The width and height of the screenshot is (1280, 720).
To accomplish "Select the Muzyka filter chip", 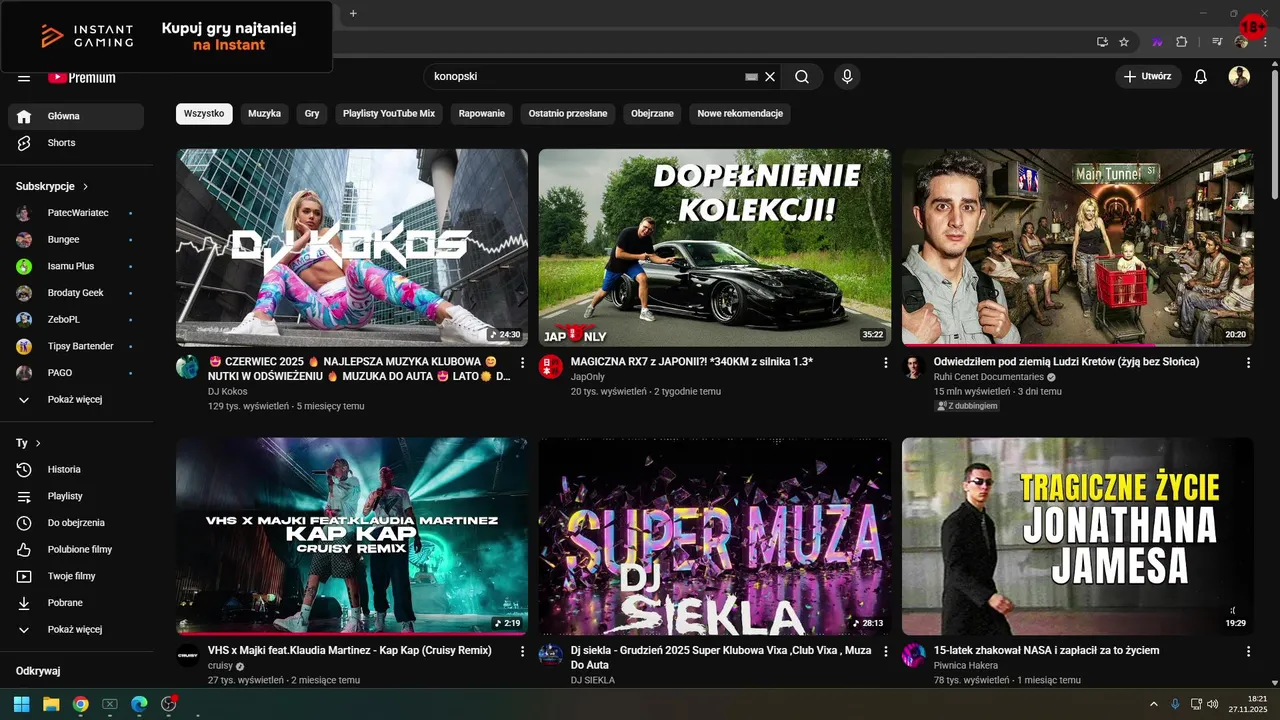I will click(x=264, y=114).
